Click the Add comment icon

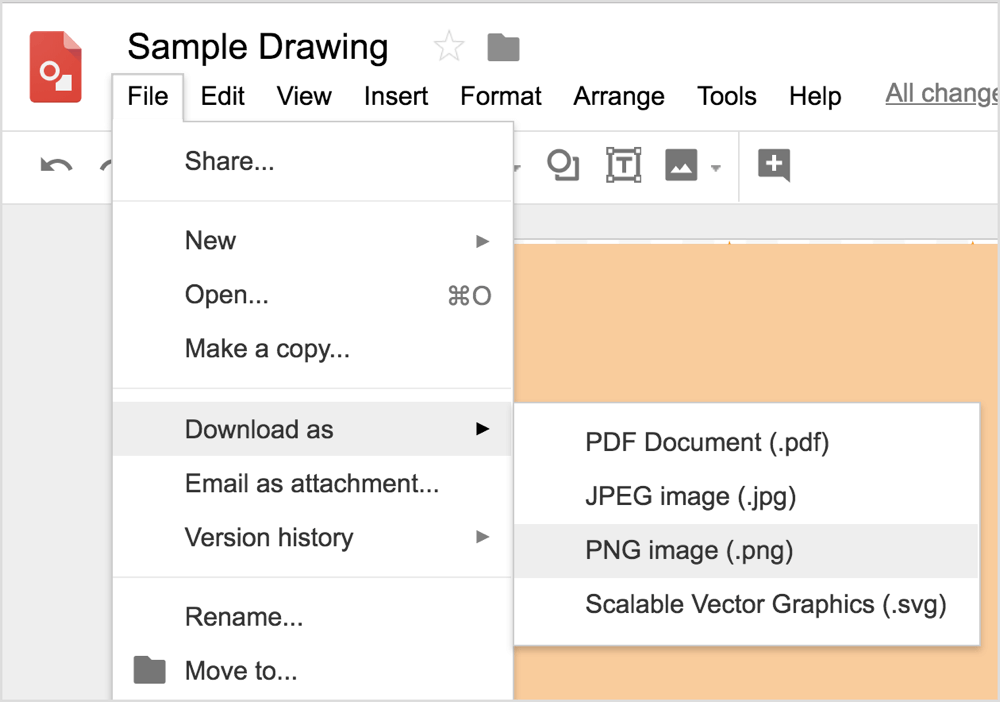pyautogui.click(x=774, y=165)
